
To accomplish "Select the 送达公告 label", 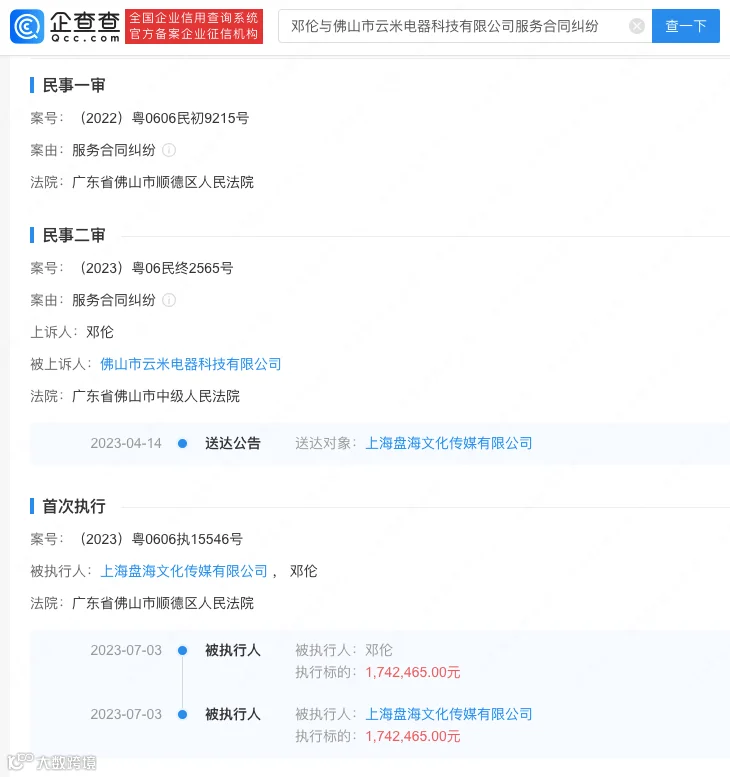I will tap(233, 443).
